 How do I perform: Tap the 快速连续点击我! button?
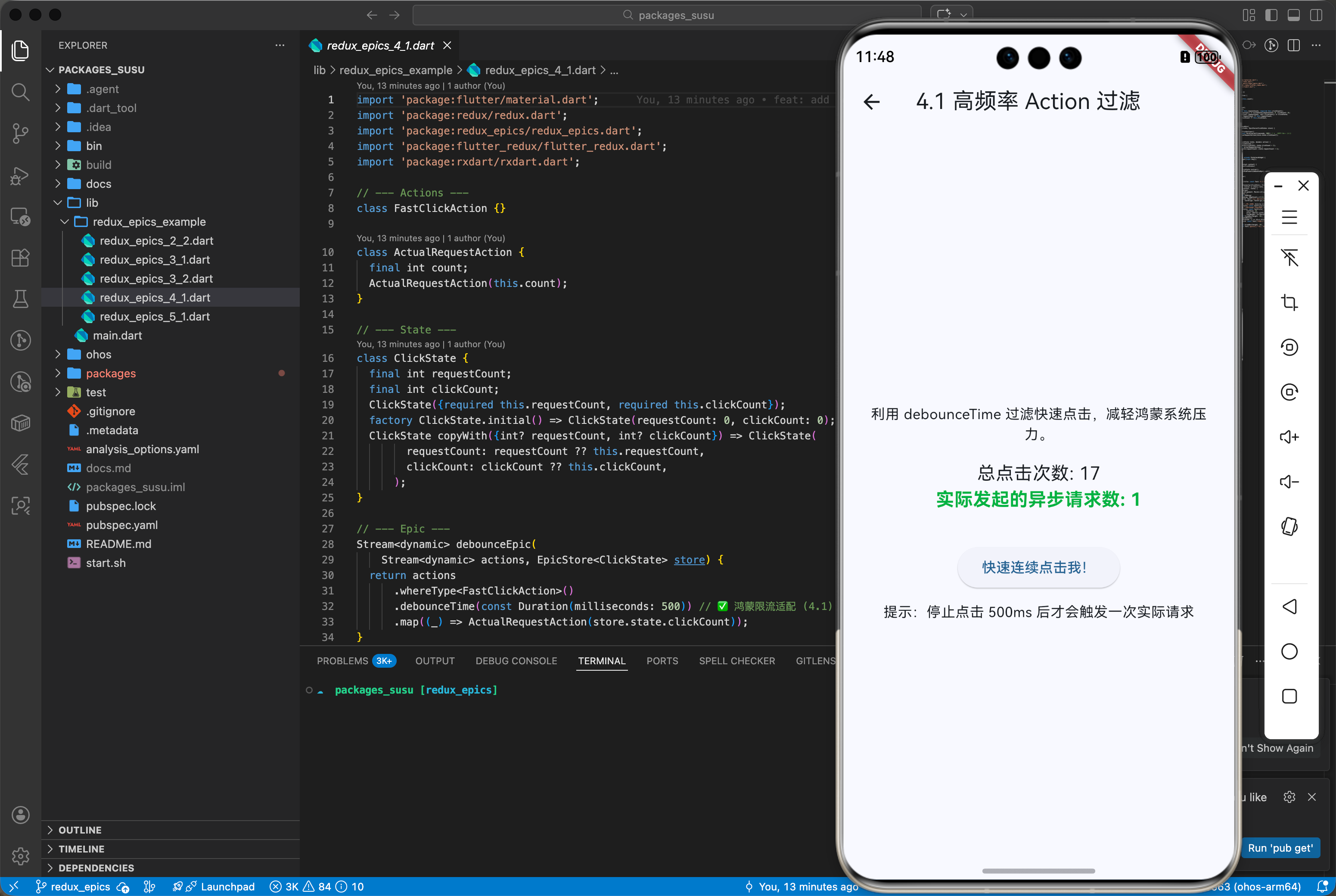pos(1038,567)
